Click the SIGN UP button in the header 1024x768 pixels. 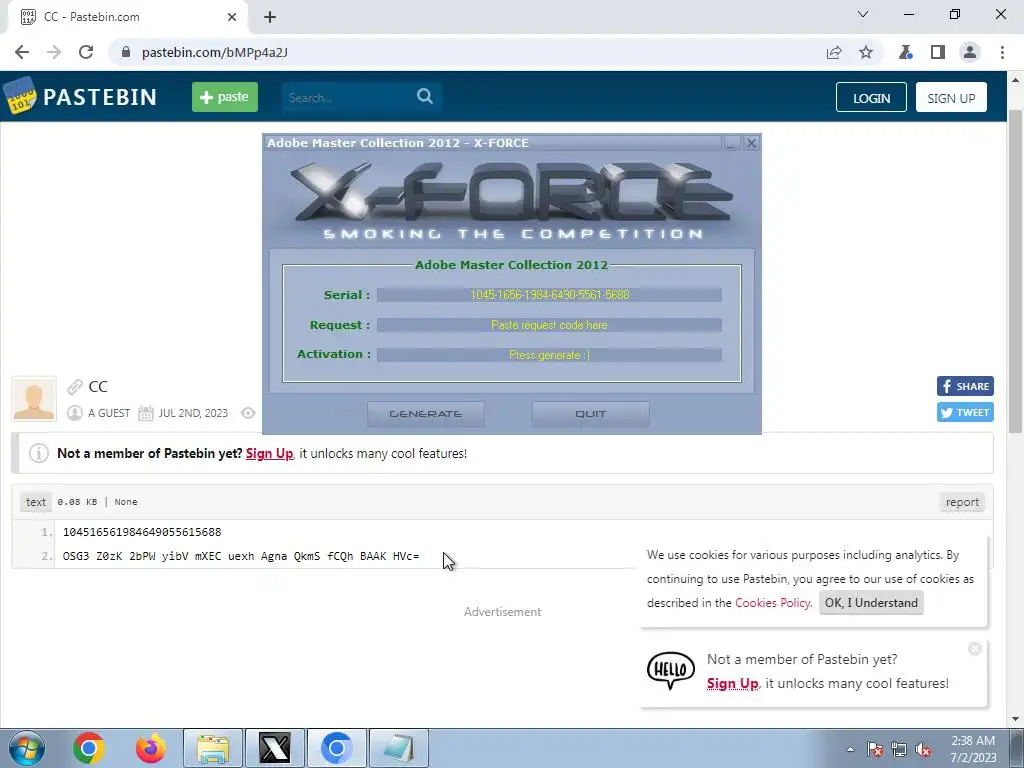click(x=951, y=97)
